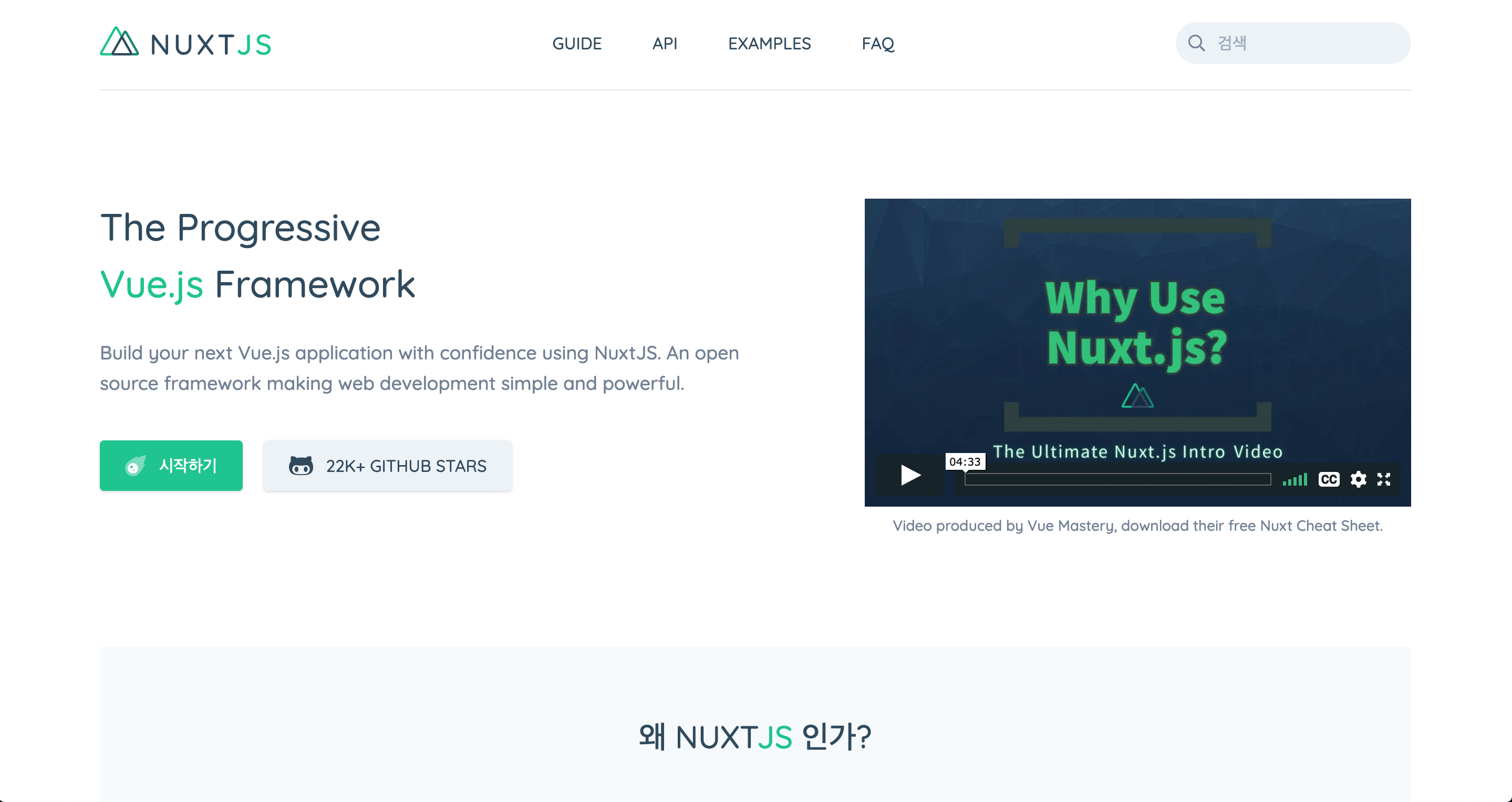Image resolution: width=1512 pixels, height=802 pixels.
Task: Open the API menu item
Action: point(665,44)
